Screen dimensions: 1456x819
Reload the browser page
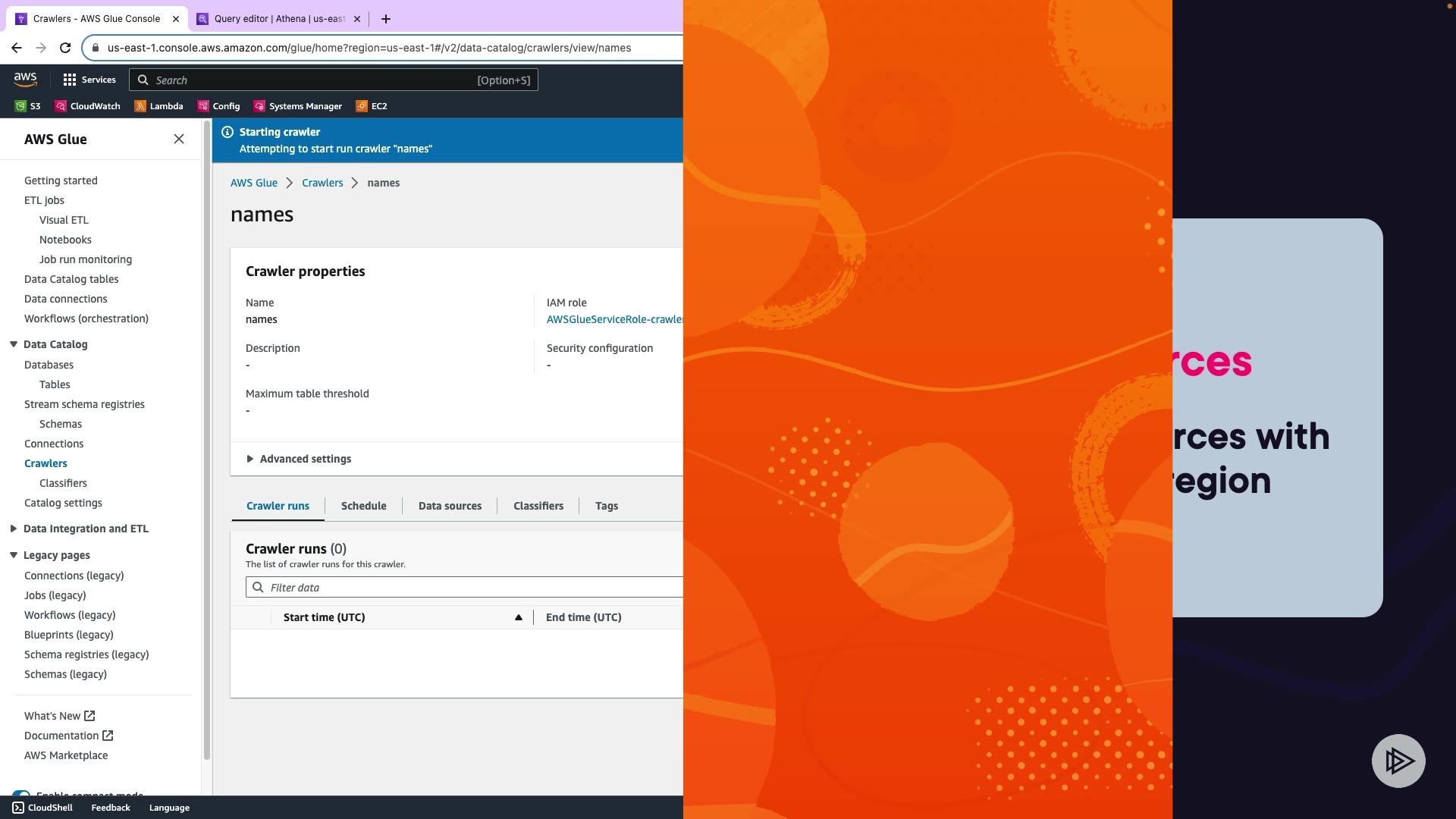coord(65,48)
